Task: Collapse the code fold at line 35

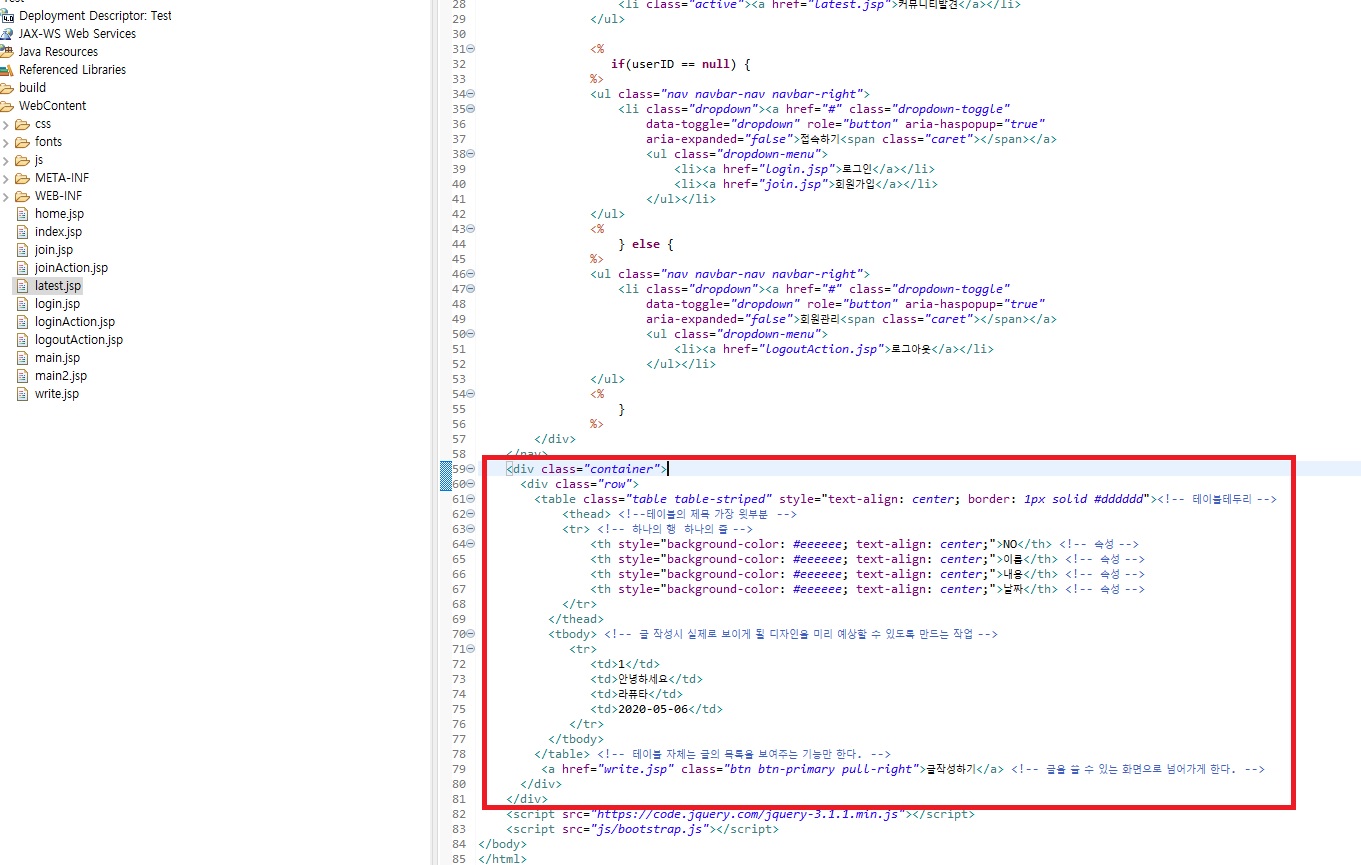Action: [x=471, y=109]
